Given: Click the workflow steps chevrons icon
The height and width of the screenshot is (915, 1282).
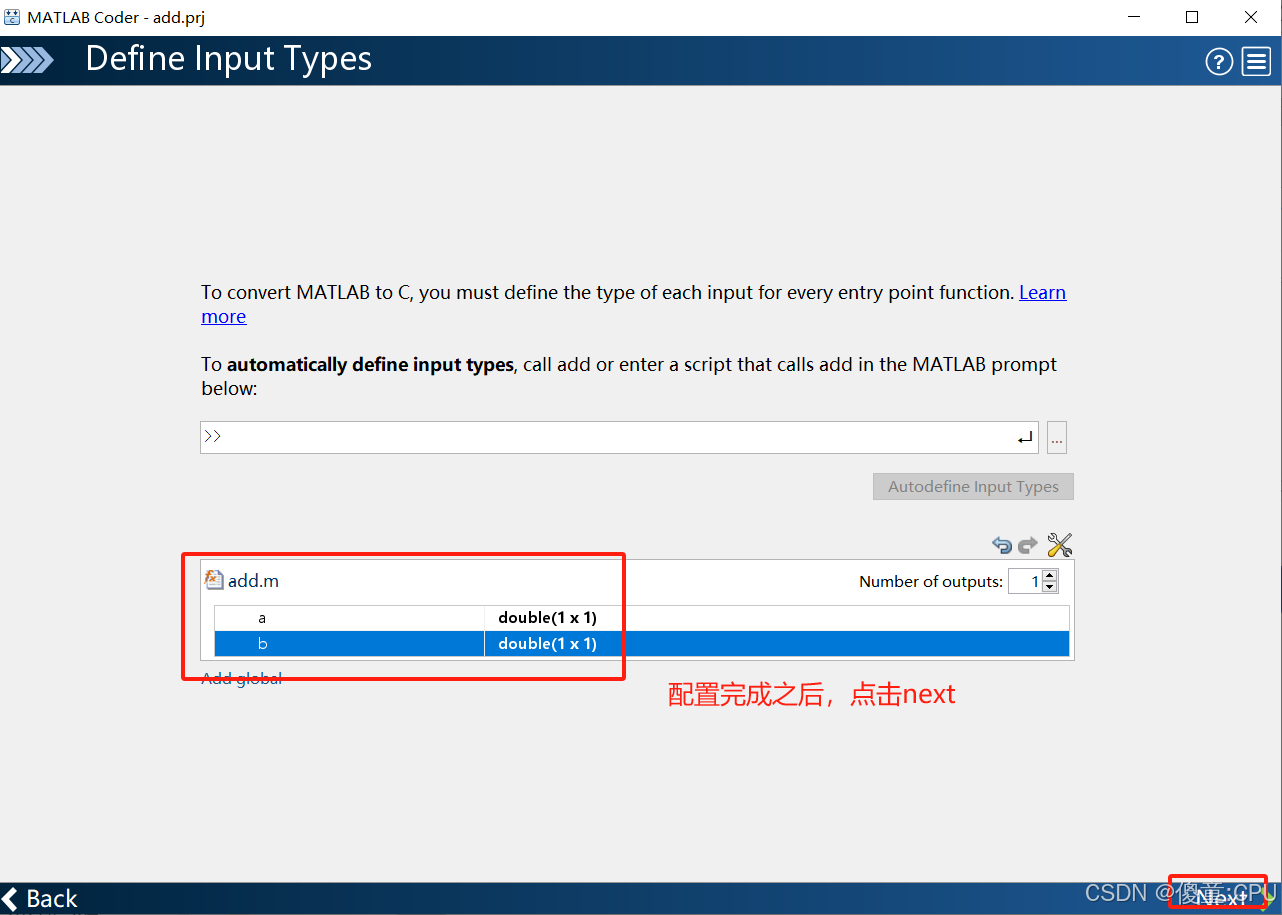Looking at the screenshot, I should tap(27, 60).
